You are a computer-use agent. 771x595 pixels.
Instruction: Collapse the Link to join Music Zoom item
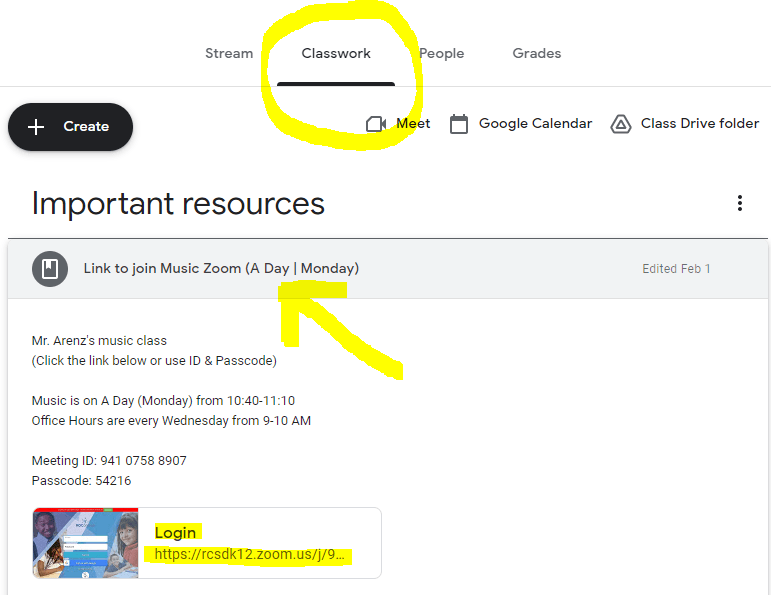pyautogui.click(x=387, y=269)
